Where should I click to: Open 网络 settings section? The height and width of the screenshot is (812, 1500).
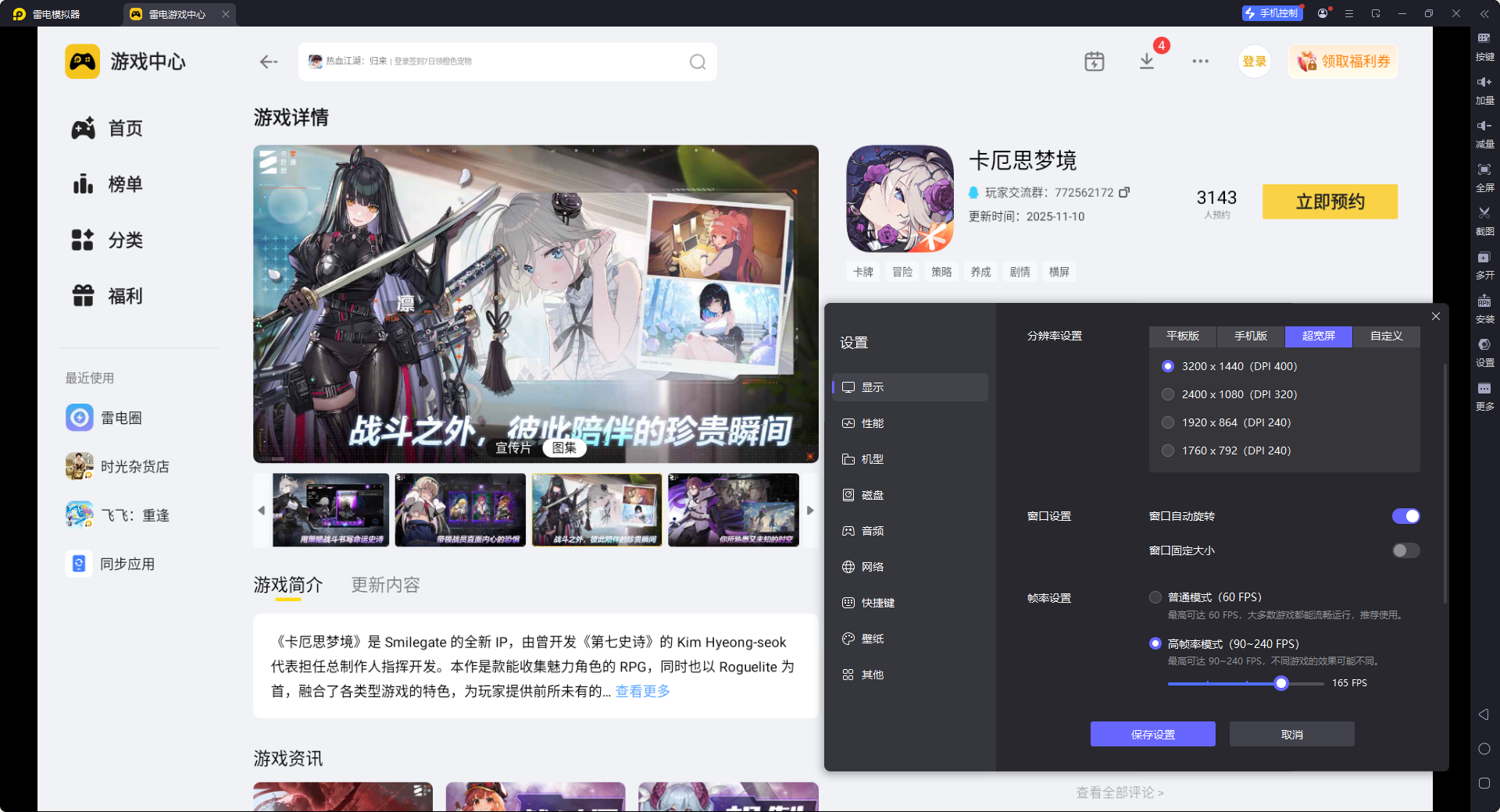coord(910,567)
